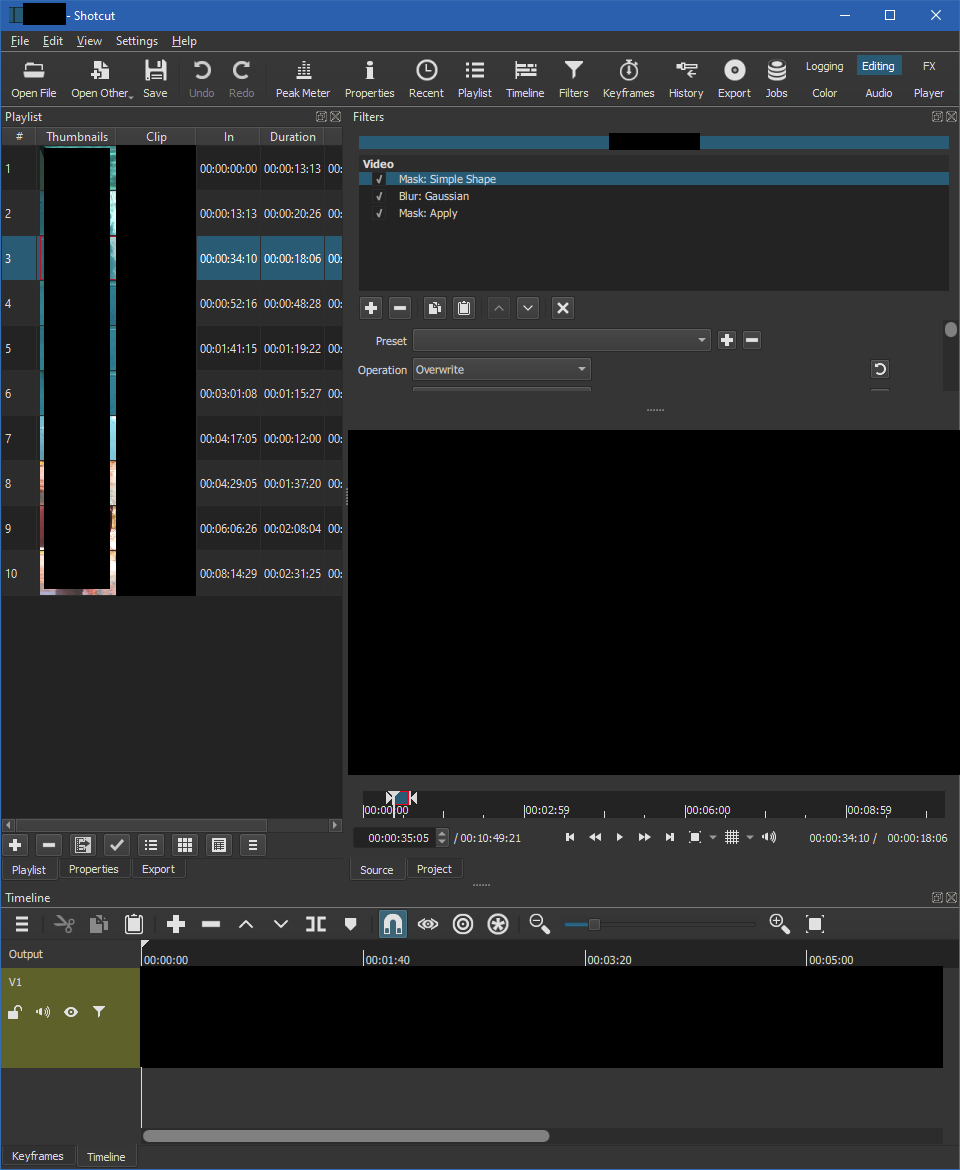Viewport: 960px width, 1170px height.
Task: Open the Edit menu
Action: tap(53, 41)
